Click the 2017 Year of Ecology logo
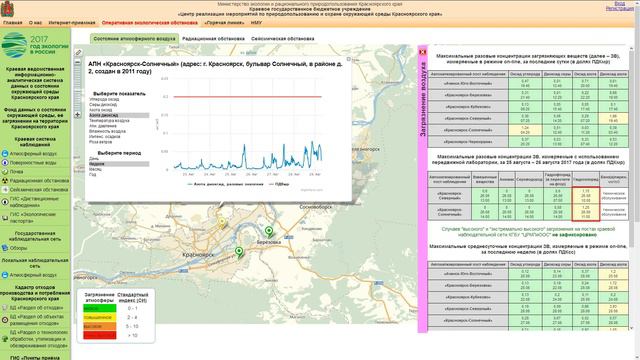 35,45
